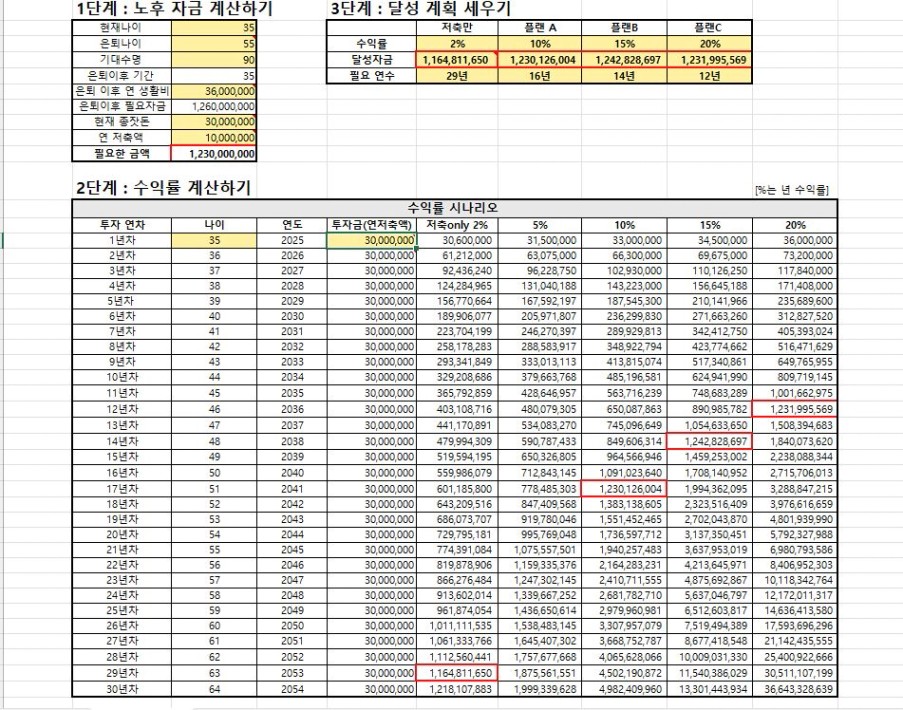Select the 29년 required years cell

click(x=457, y=75)
